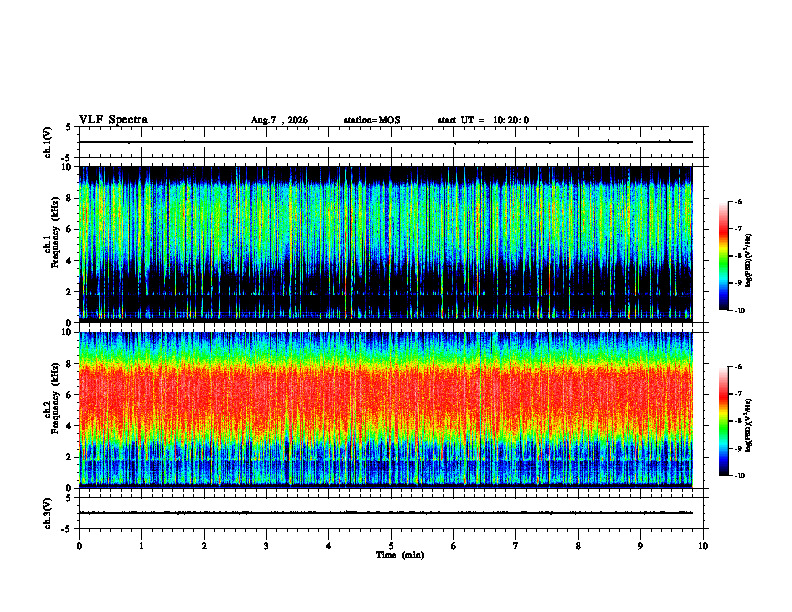
Task: Click the "-8" tick on ch.2 colorbar
Action: (x=738, y=422)
